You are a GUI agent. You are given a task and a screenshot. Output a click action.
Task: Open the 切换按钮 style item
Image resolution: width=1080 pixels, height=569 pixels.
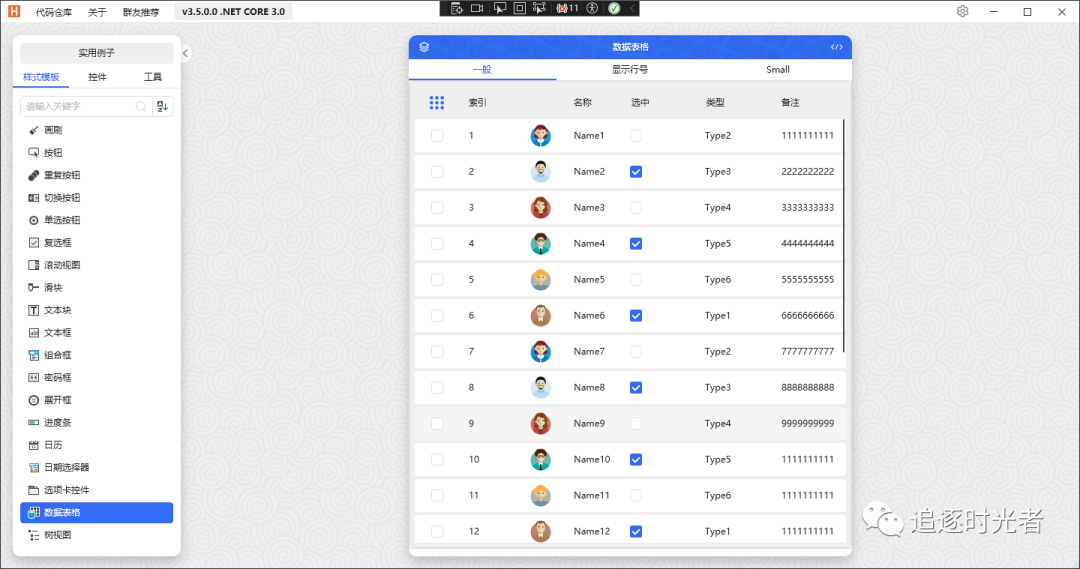[x=96, y=198]
